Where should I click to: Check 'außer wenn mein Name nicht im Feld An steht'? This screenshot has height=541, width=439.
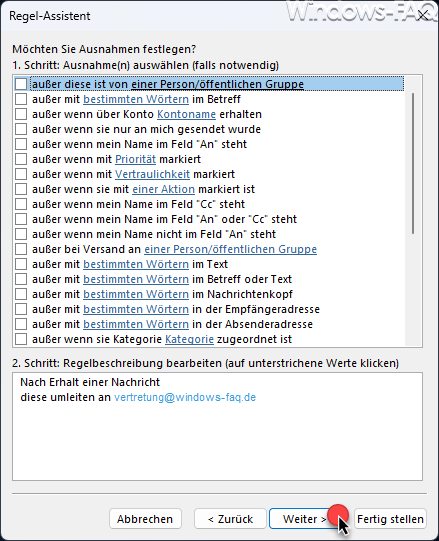21,234
